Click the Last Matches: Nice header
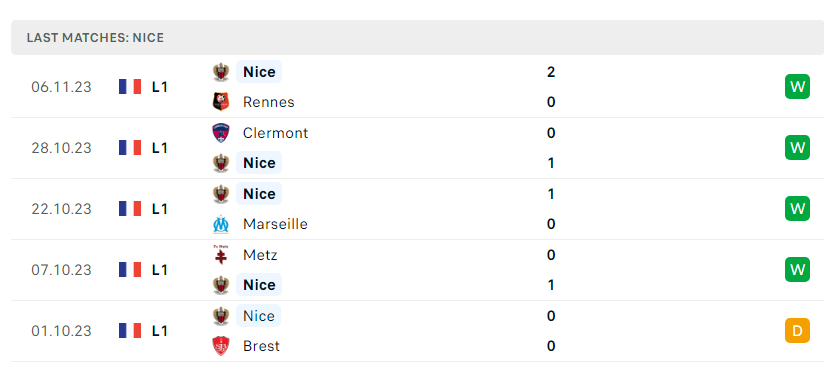 click(x=95, y=38)
